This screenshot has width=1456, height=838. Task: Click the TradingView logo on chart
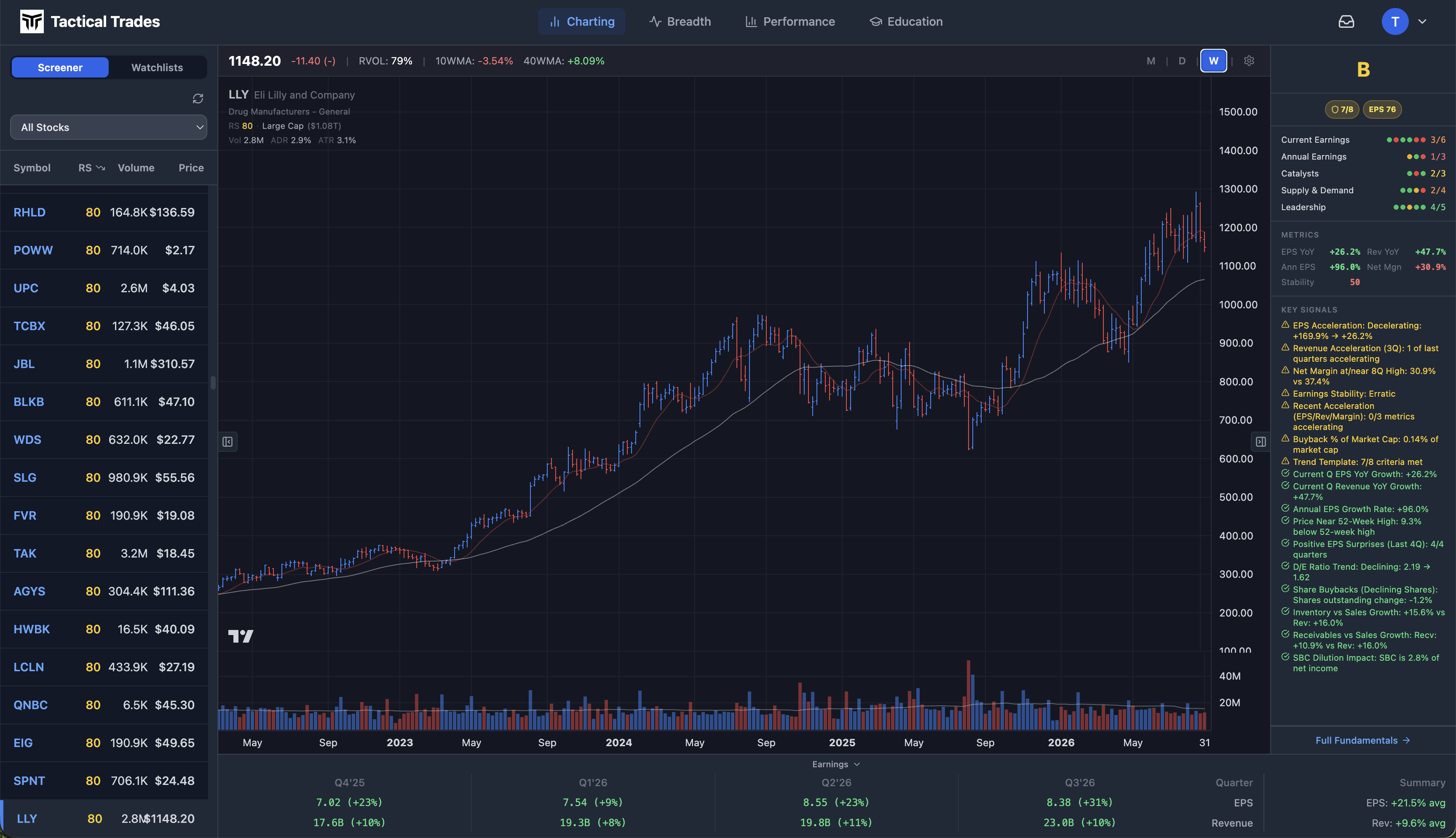tap(241, 636)
